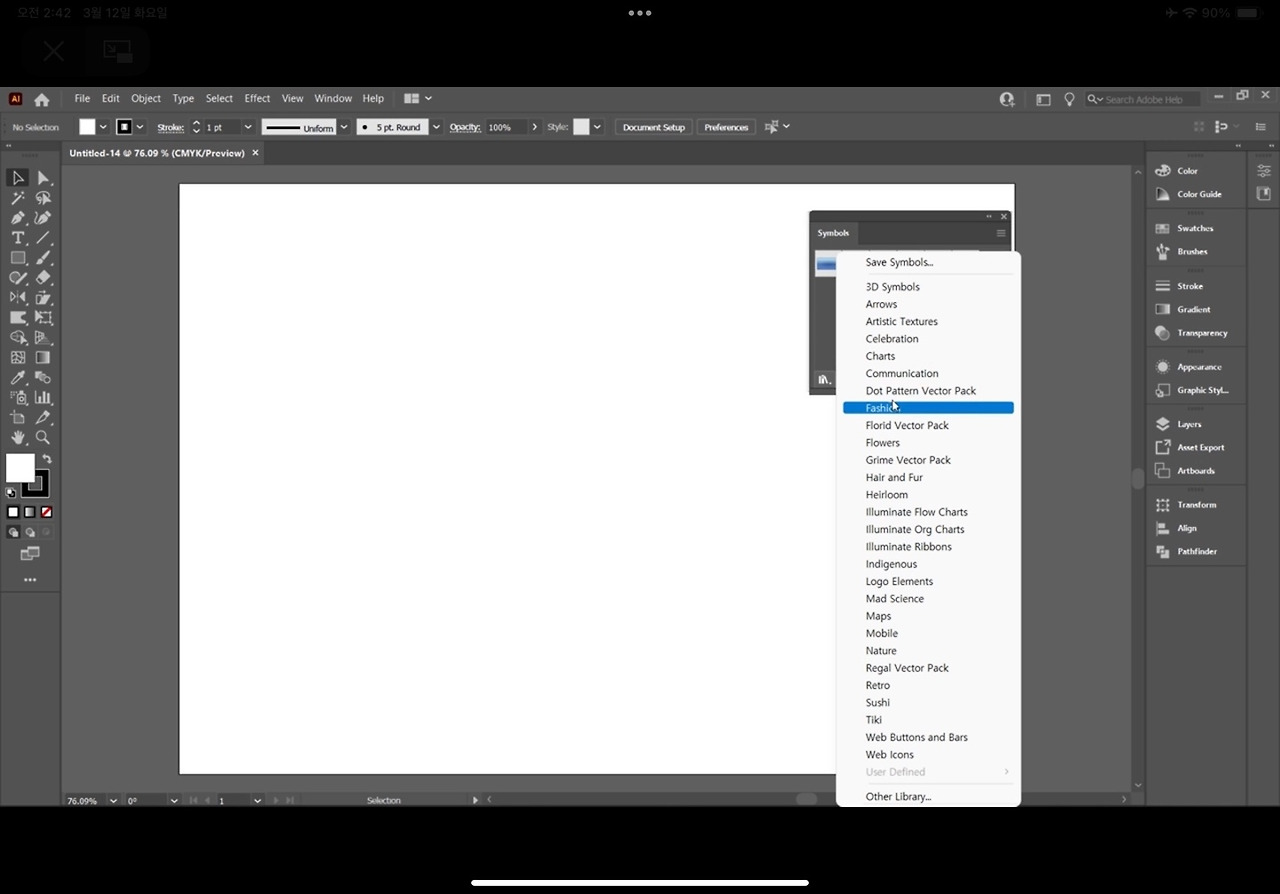Set the paint mode to Gradient

(x=30, y=512)
